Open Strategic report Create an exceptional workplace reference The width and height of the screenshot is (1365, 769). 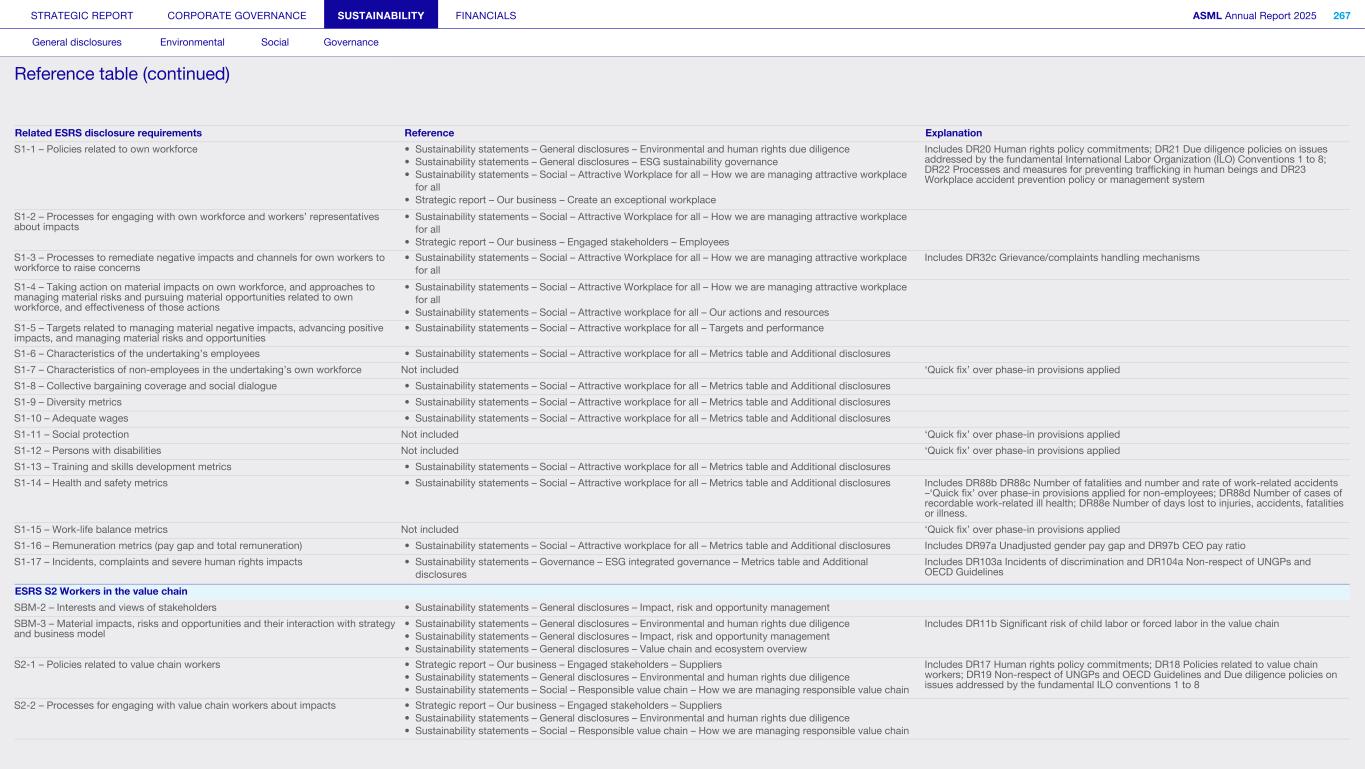coord(565,200)
